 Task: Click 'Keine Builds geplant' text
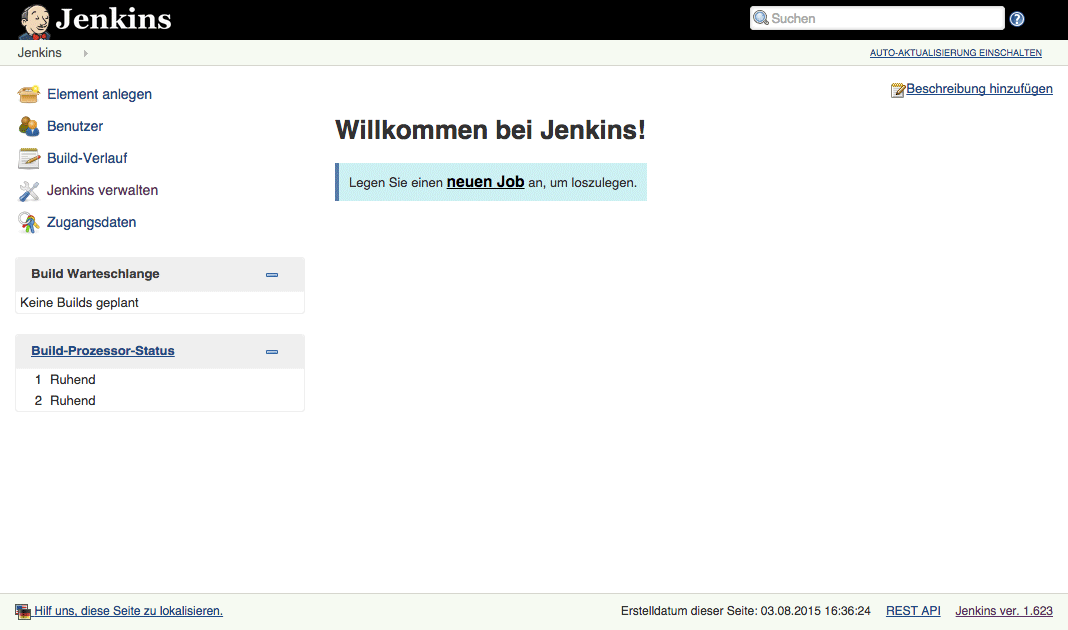coord(79,302)
